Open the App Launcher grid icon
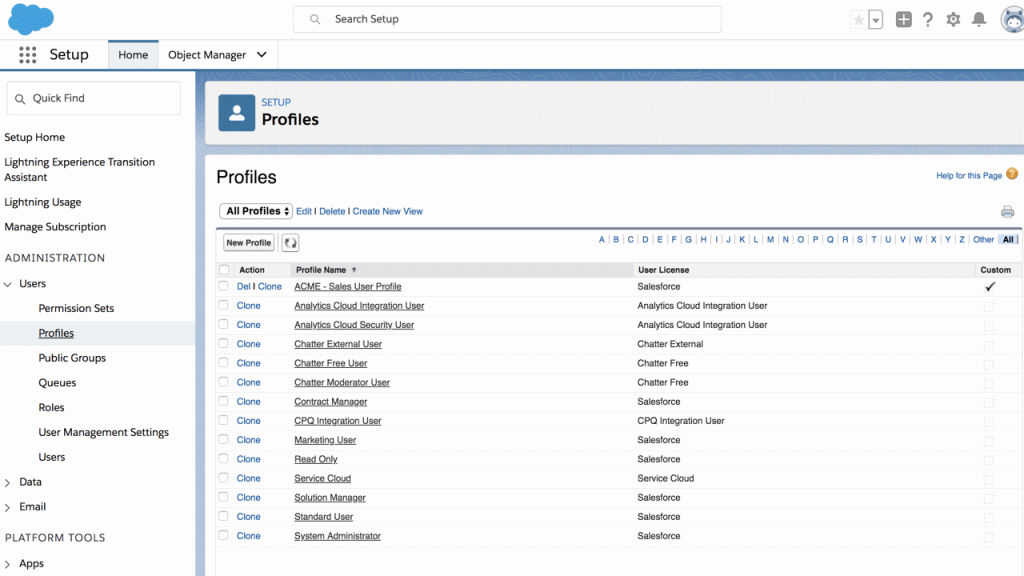The height and width of the screenshot is (576, 1024). pos(27,55)
